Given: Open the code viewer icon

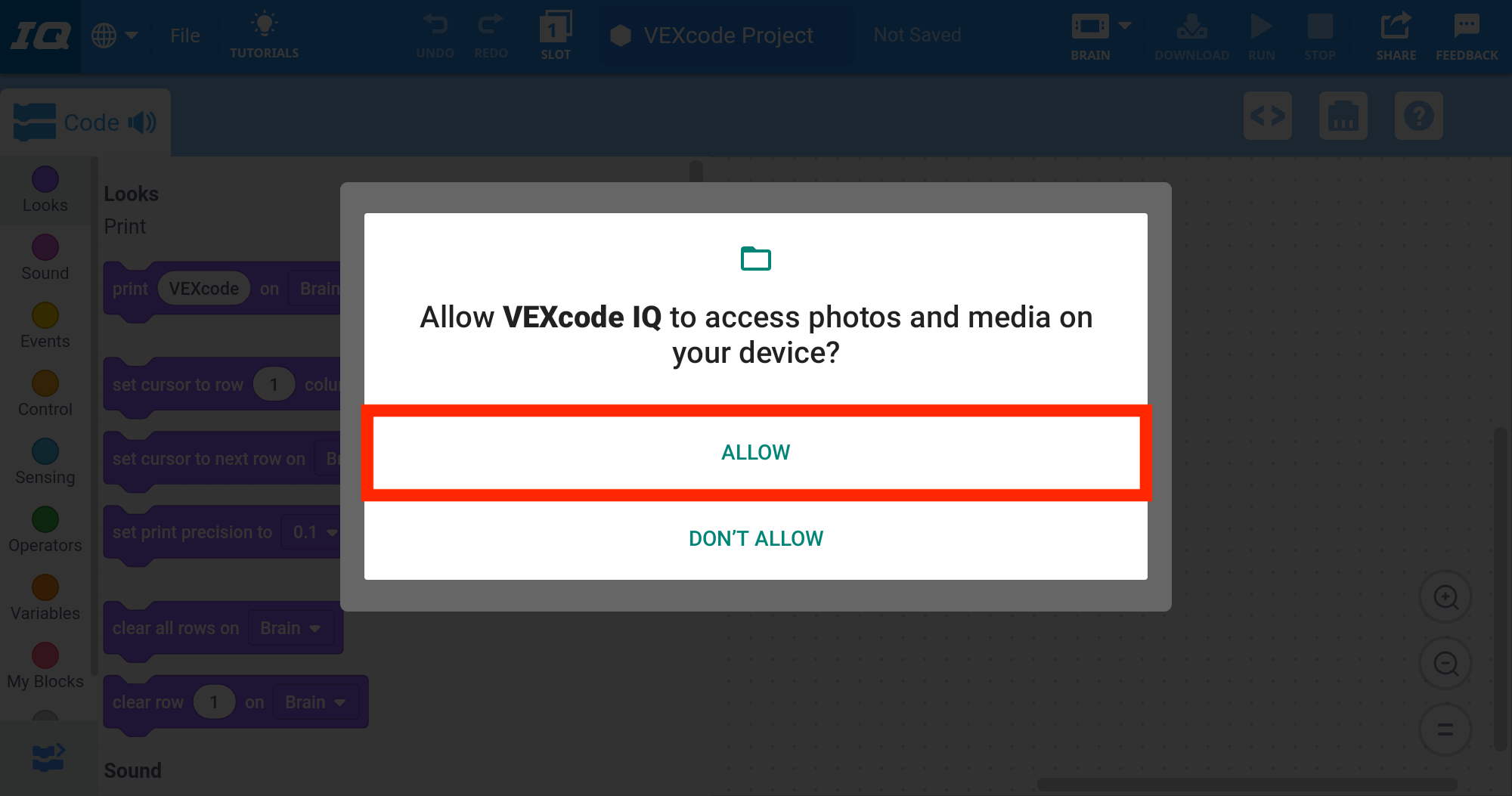Looking at the screenshot, I should point(1268,116).
